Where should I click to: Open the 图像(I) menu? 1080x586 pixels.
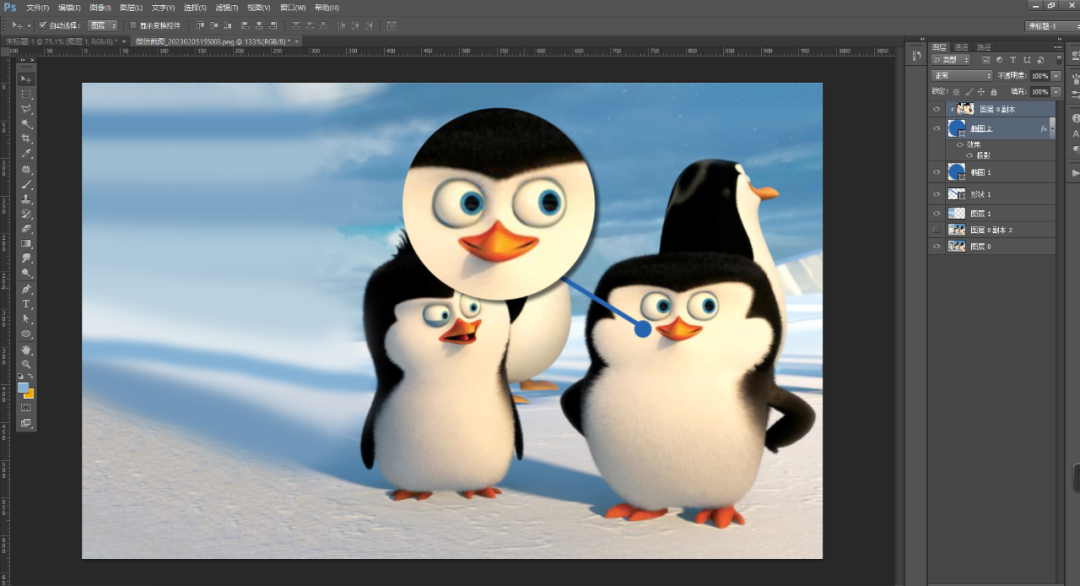[x=100, y=8]
